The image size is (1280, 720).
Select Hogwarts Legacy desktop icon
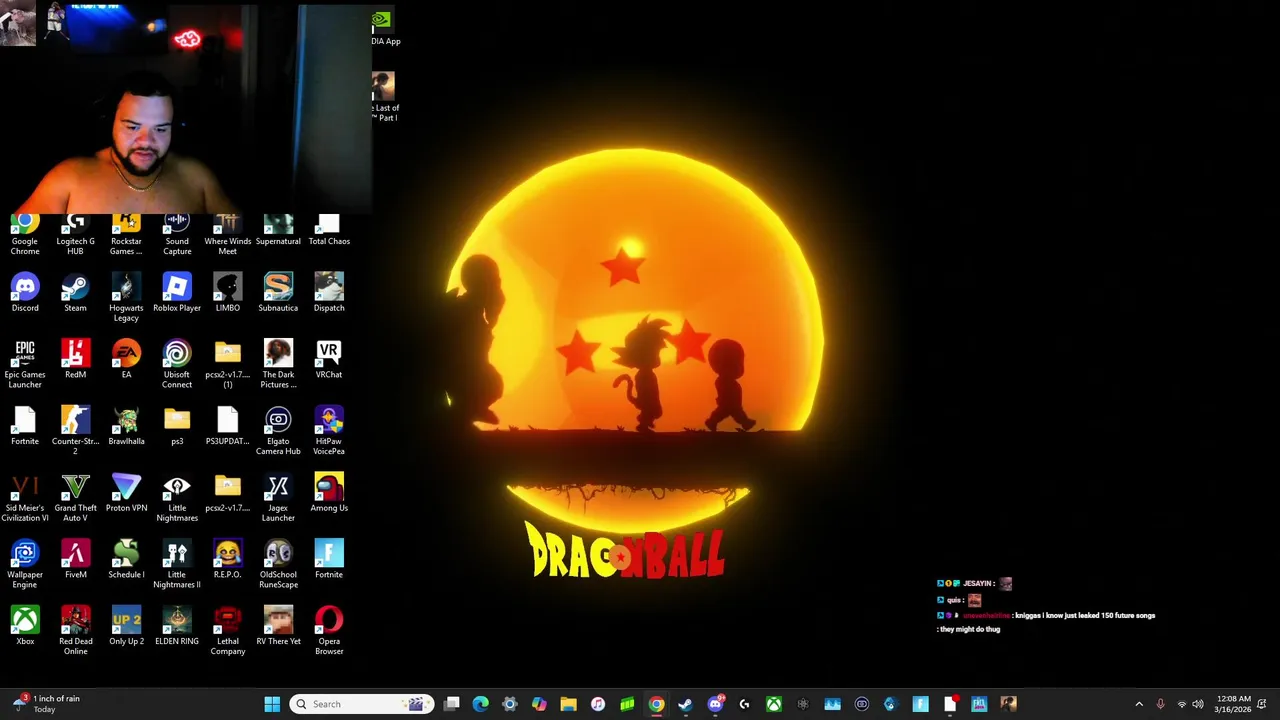point(126,298)
